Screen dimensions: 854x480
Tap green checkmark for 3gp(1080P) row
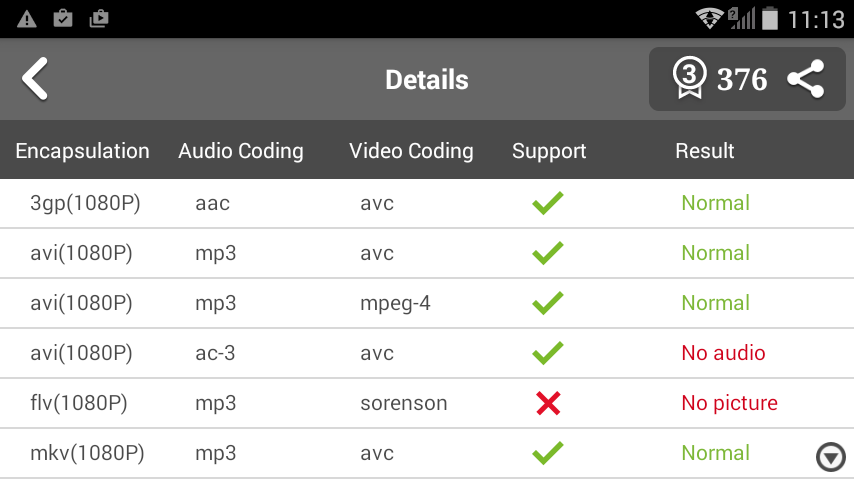(x=547, y=203)
